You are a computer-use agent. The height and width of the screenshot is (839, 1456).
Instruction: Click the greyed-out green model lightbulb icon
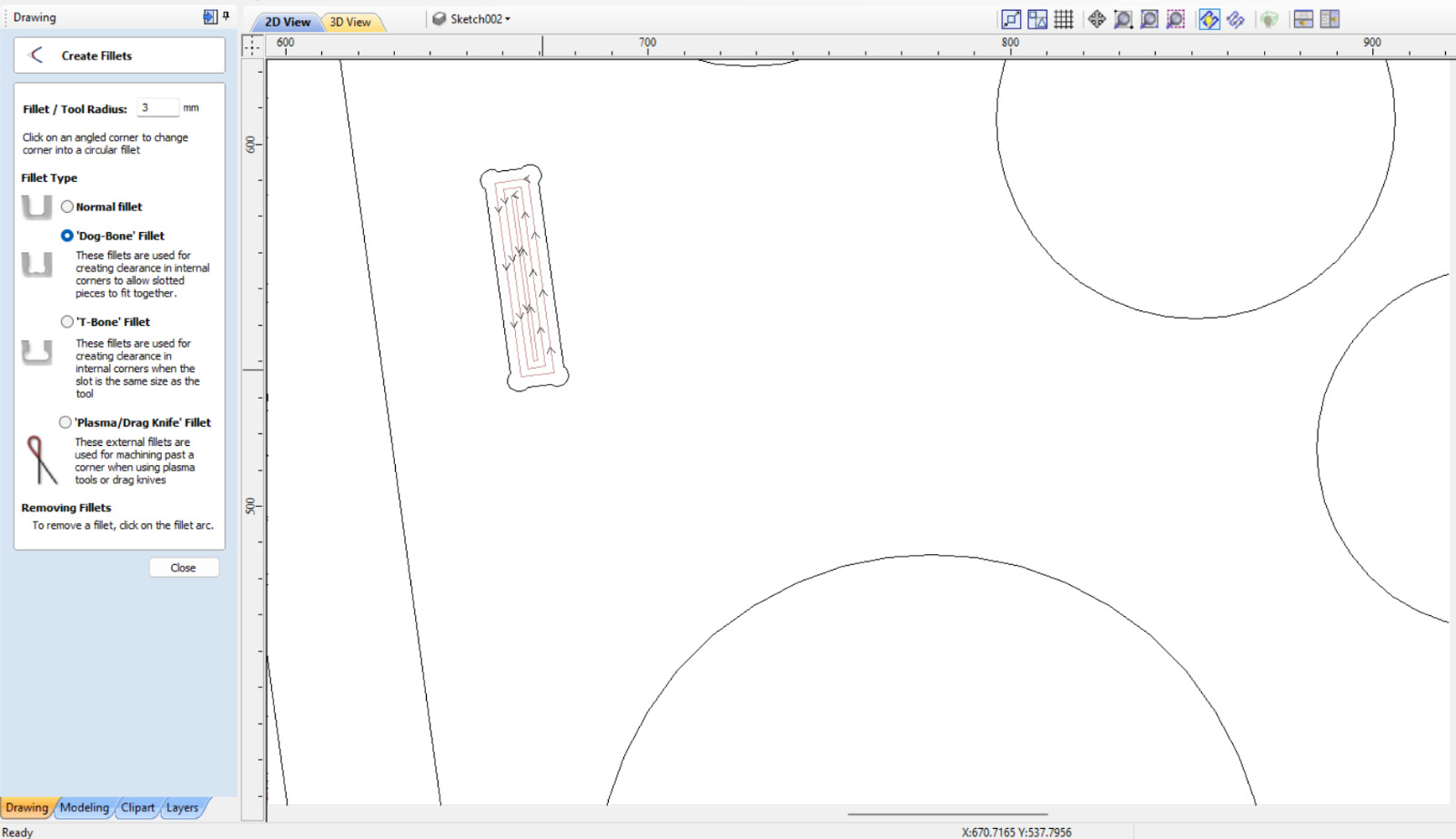coord(1269,19)
